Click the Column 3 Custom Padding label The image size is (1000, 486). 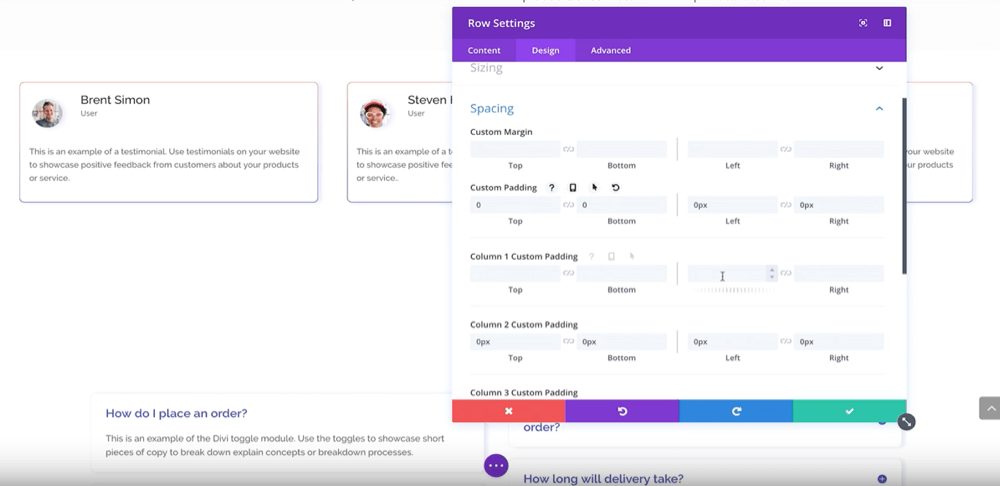click(524, 392)
